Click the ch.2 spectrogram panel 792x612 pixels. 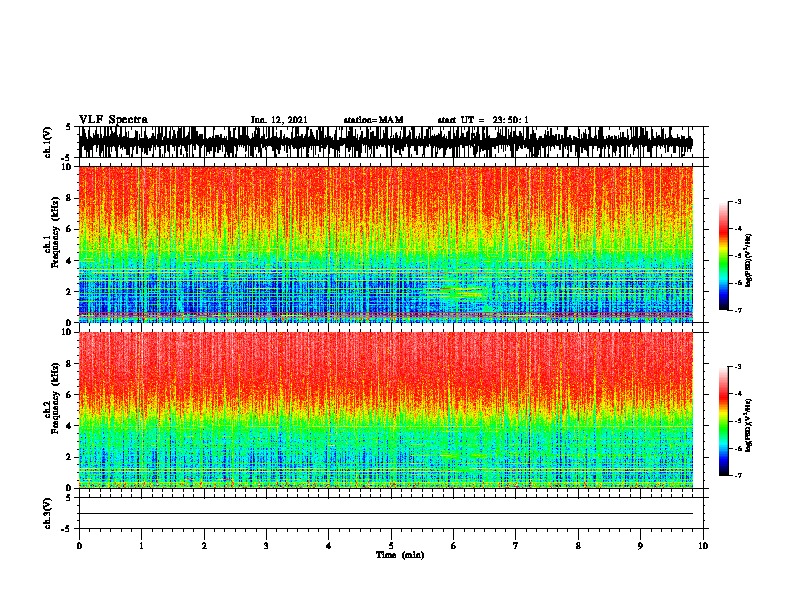tap(386, 410)
